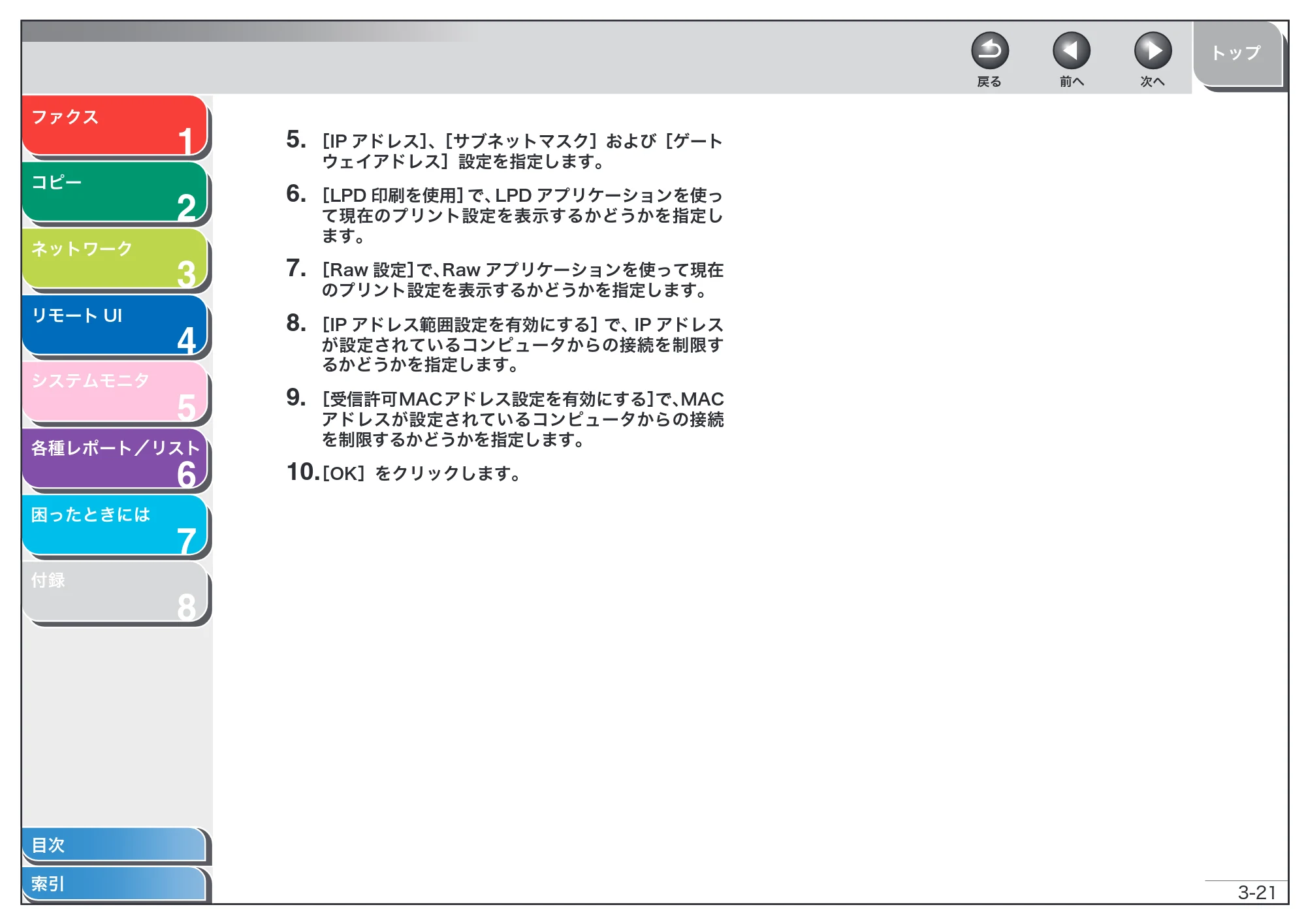
Task: Go to chapter 7 困ったときには tab
Action: tap(114, 525)
